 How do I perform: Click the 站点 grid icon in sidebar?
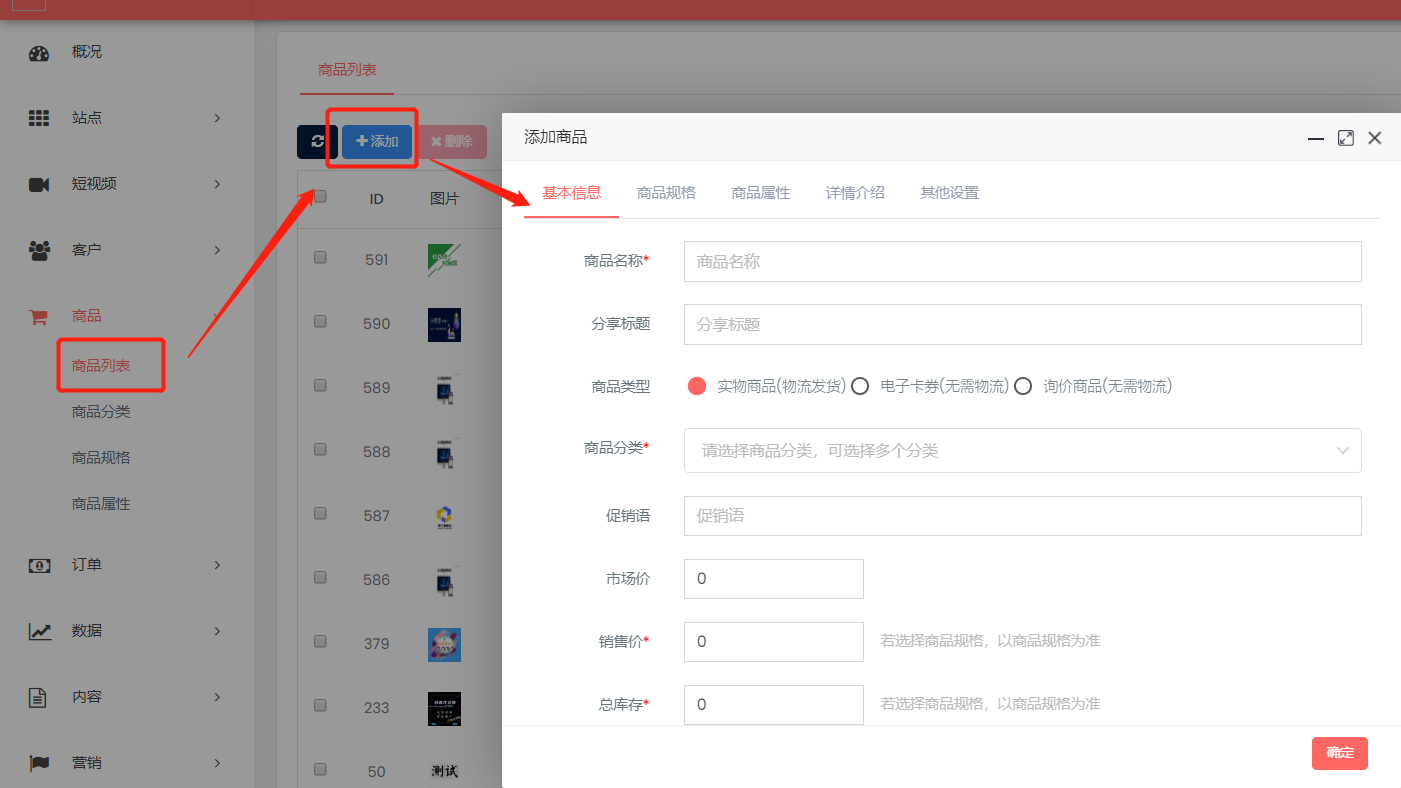(x=39, y=118)
